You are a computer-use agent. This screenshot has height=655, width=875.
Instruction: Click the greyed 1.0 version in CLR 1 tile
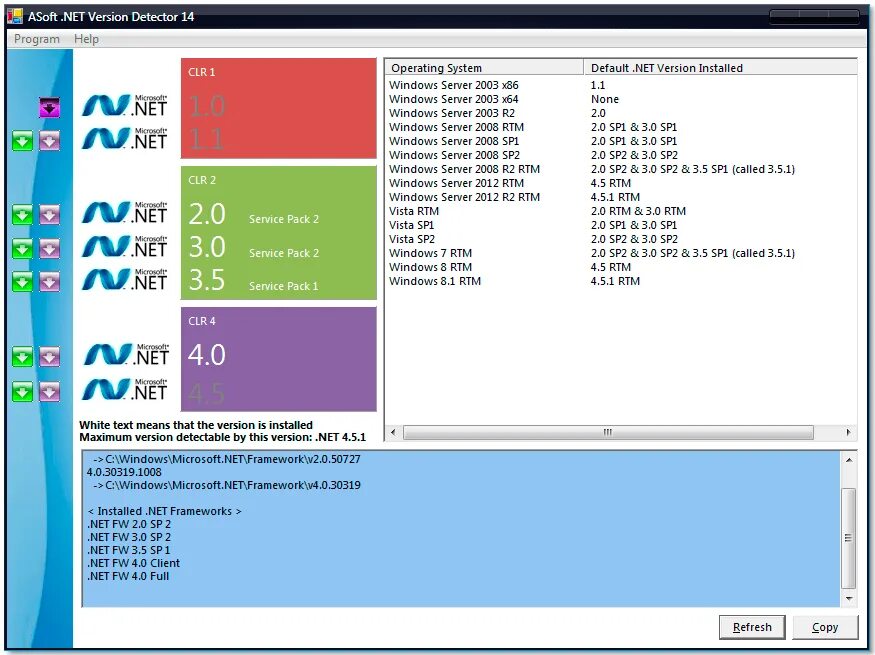tap(207, 106)
